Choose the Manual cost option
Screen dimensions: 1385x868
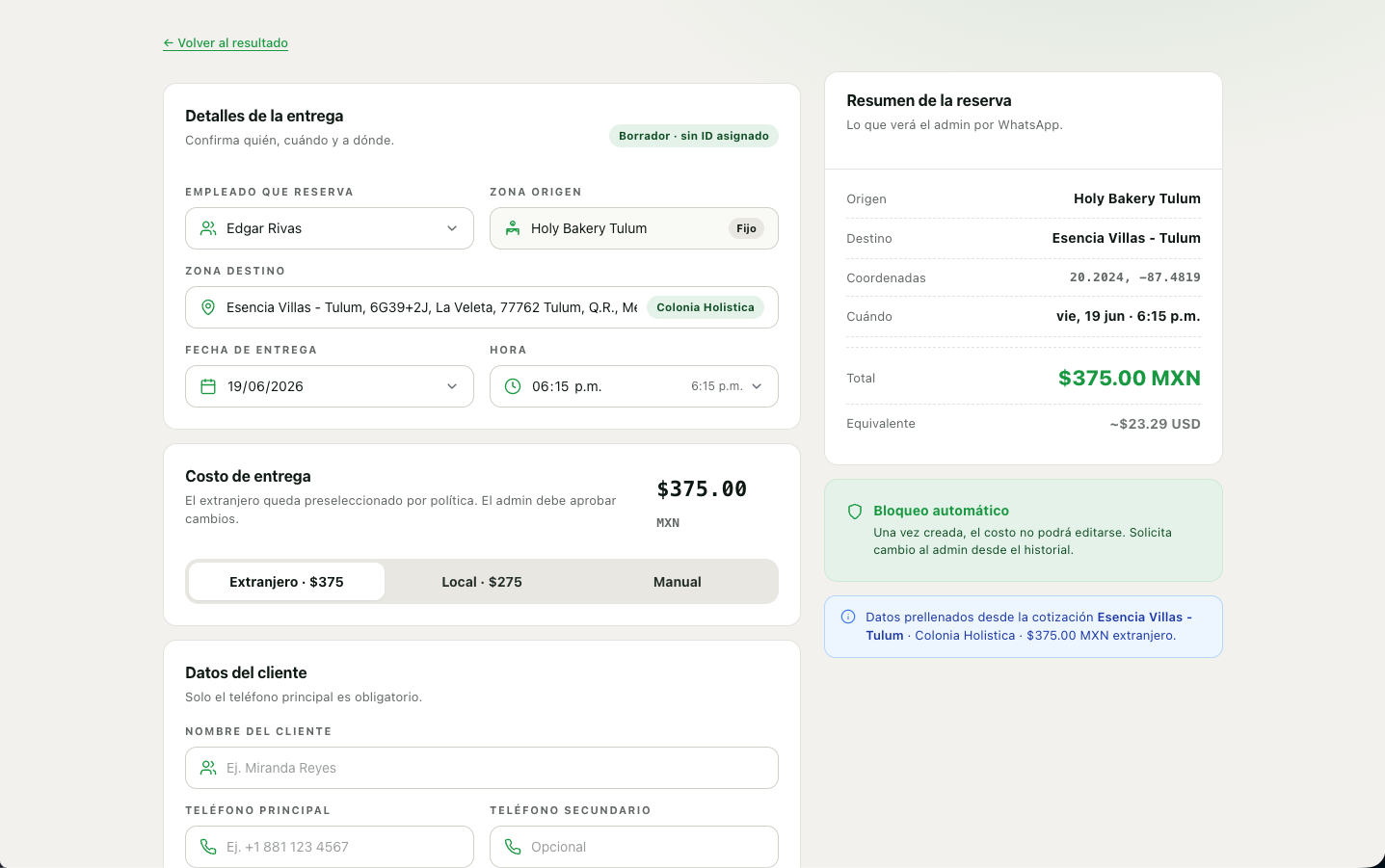678,582
